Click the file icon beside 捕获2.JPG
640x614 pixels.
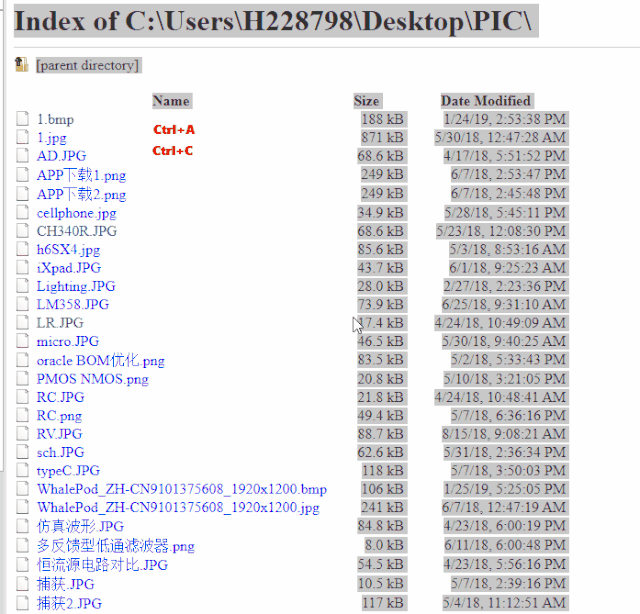point(22,603)
